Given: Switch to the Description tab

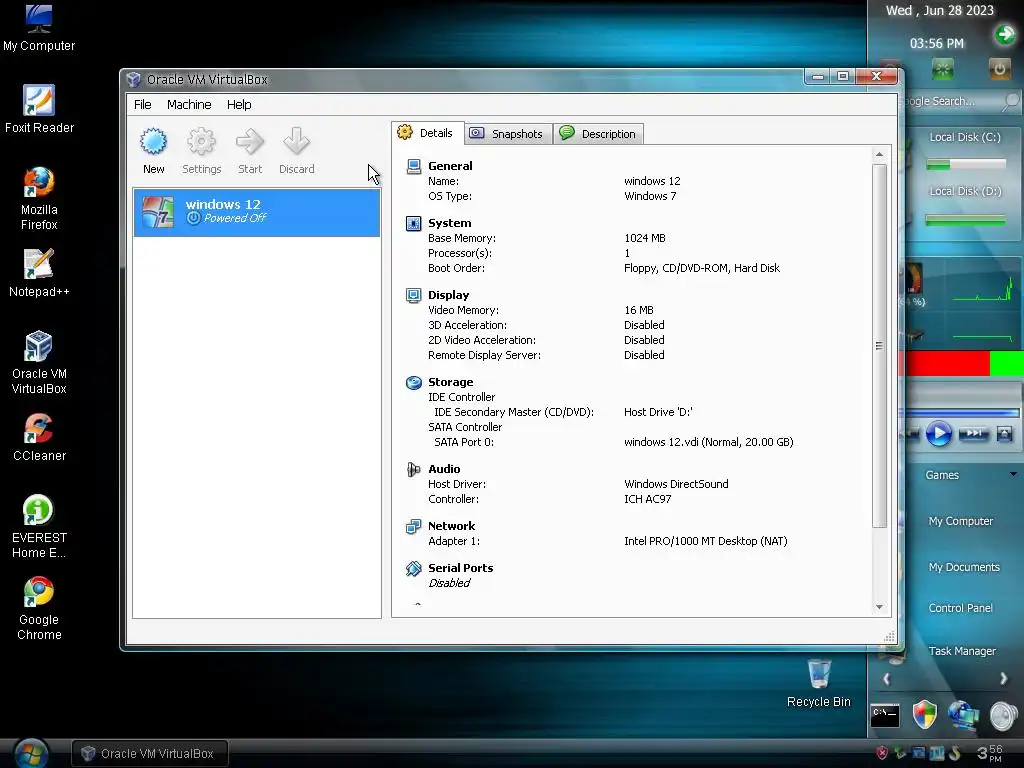Looking at the screenshot, I should [x=599, y=134].
